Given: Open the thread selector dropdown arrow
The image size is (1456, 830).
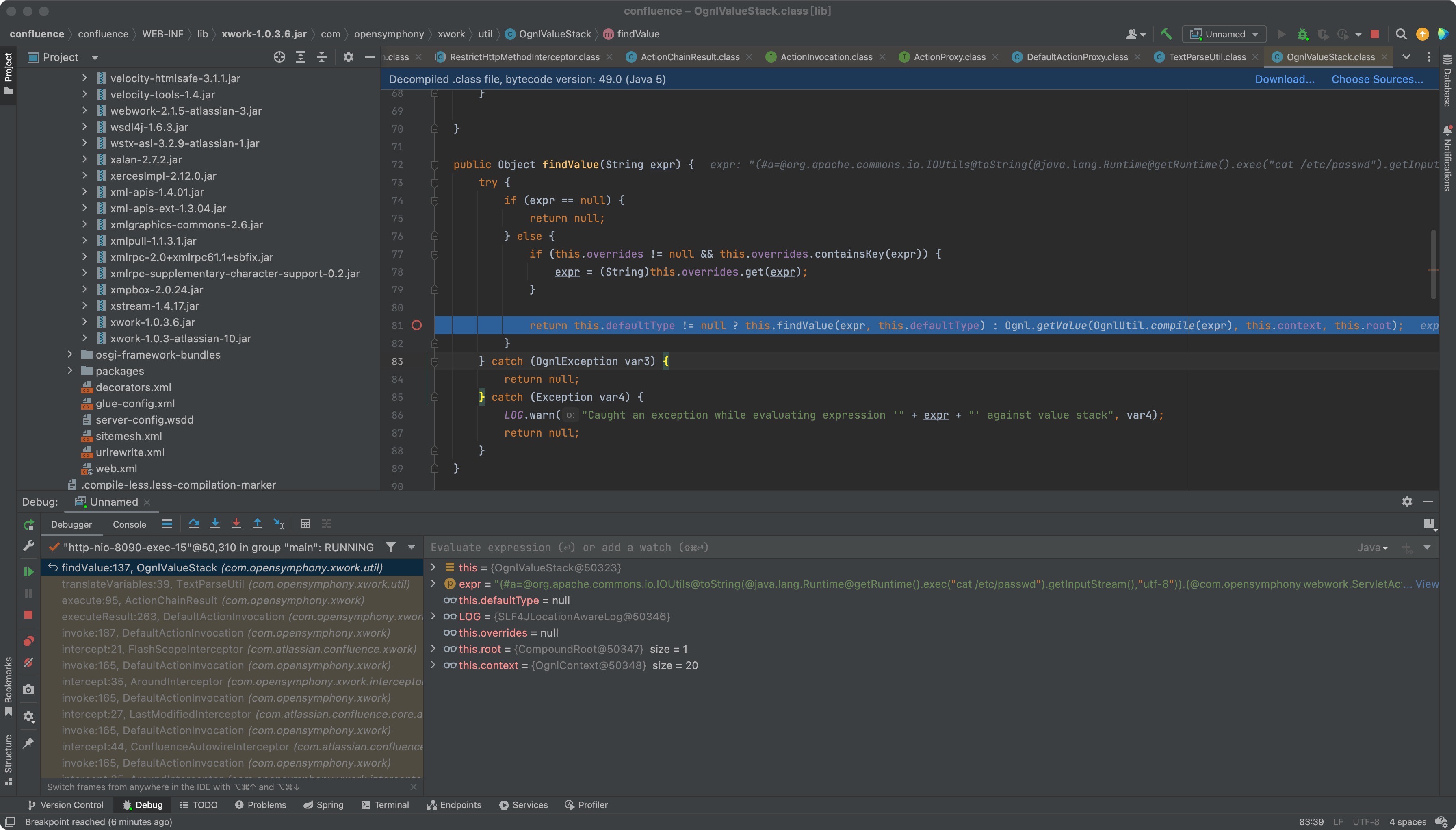Looking at the screenshot, I should pyautogui.click(x=411, y=547).
